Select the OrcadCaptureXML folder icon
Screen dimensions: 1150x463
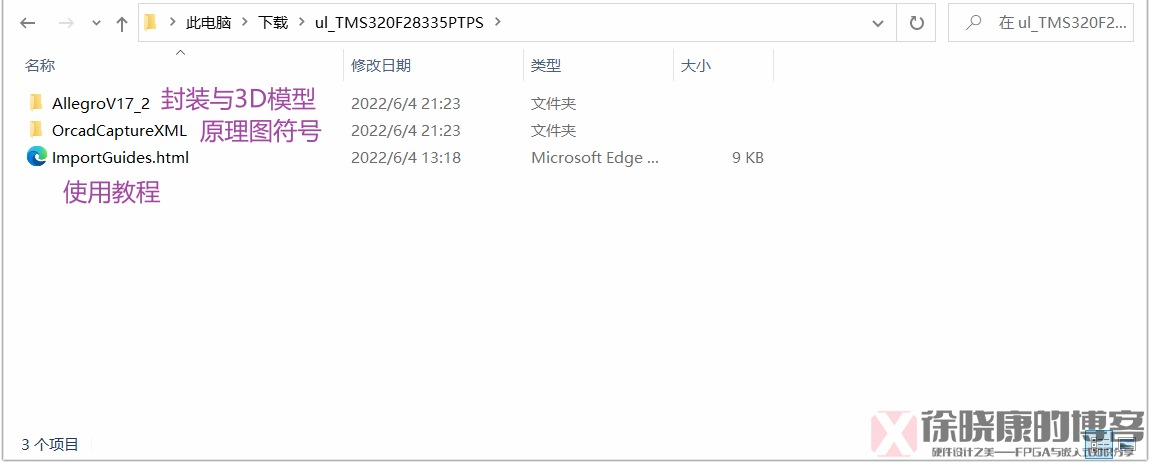[36, 130]
